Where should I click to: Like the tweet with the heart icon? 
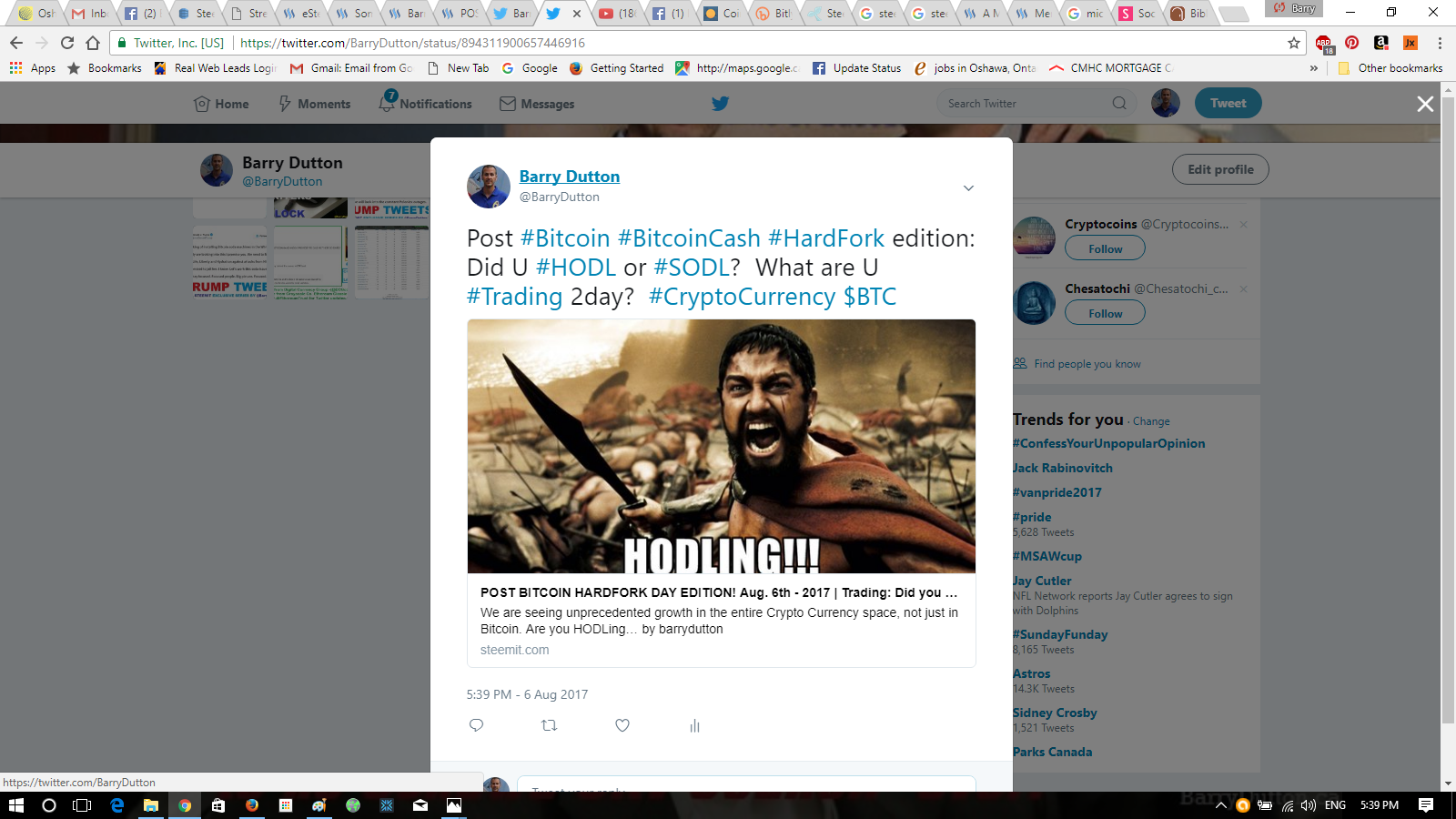[x=622, y=725]
